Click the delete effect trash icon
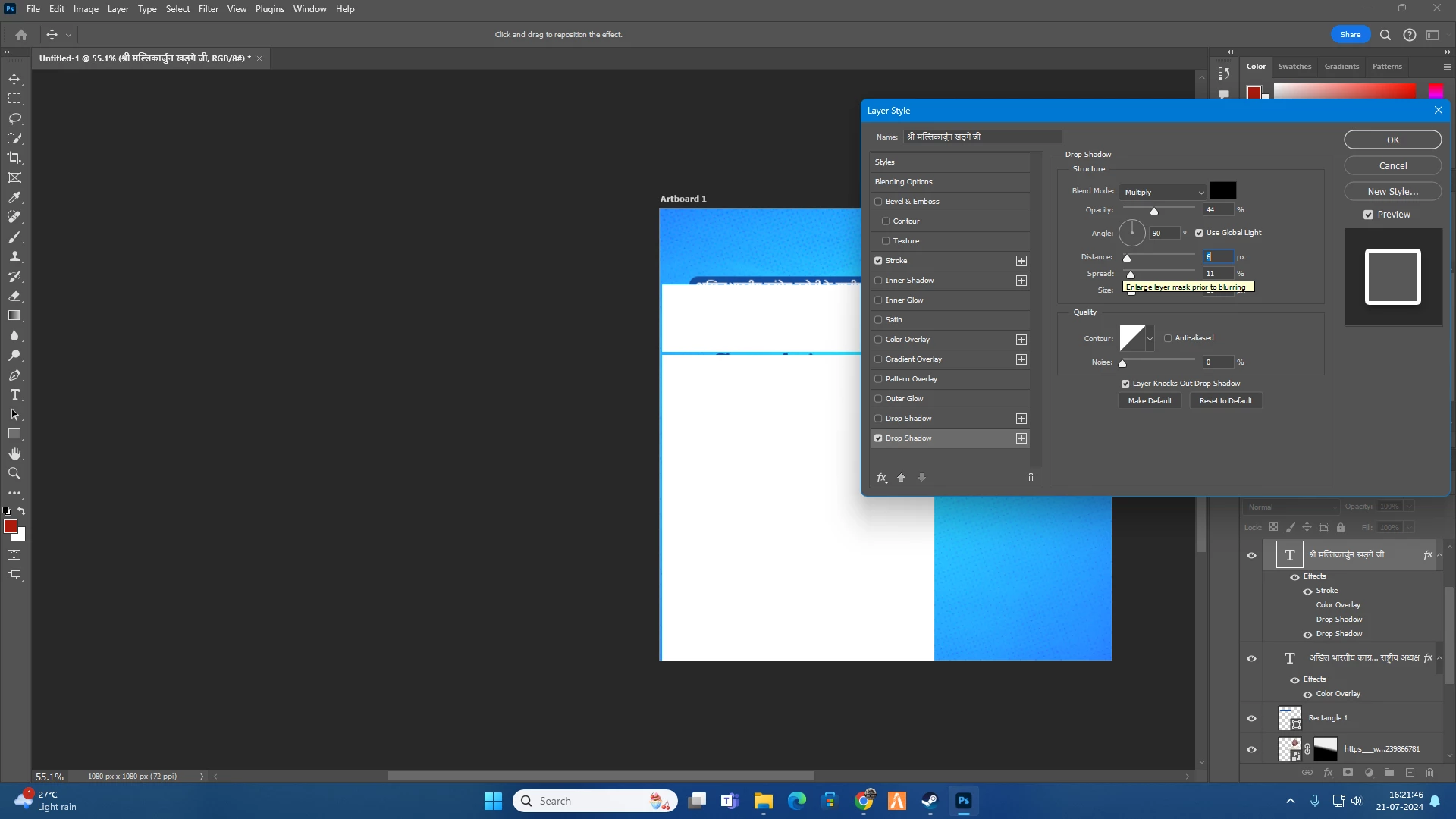Image resolution: width=1456 pixels, height=819 pixels. pos(1031,478)
